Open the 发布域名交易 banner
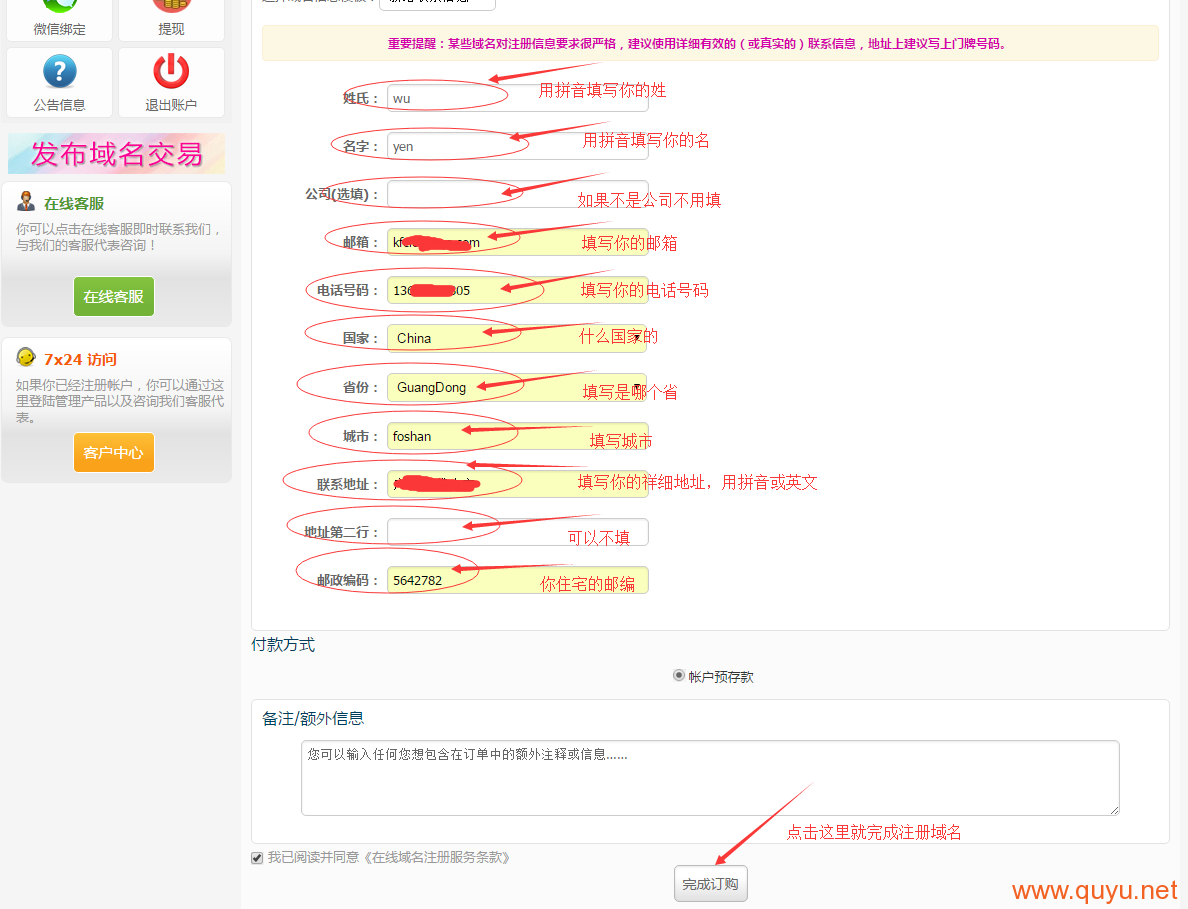 [116, 154]
